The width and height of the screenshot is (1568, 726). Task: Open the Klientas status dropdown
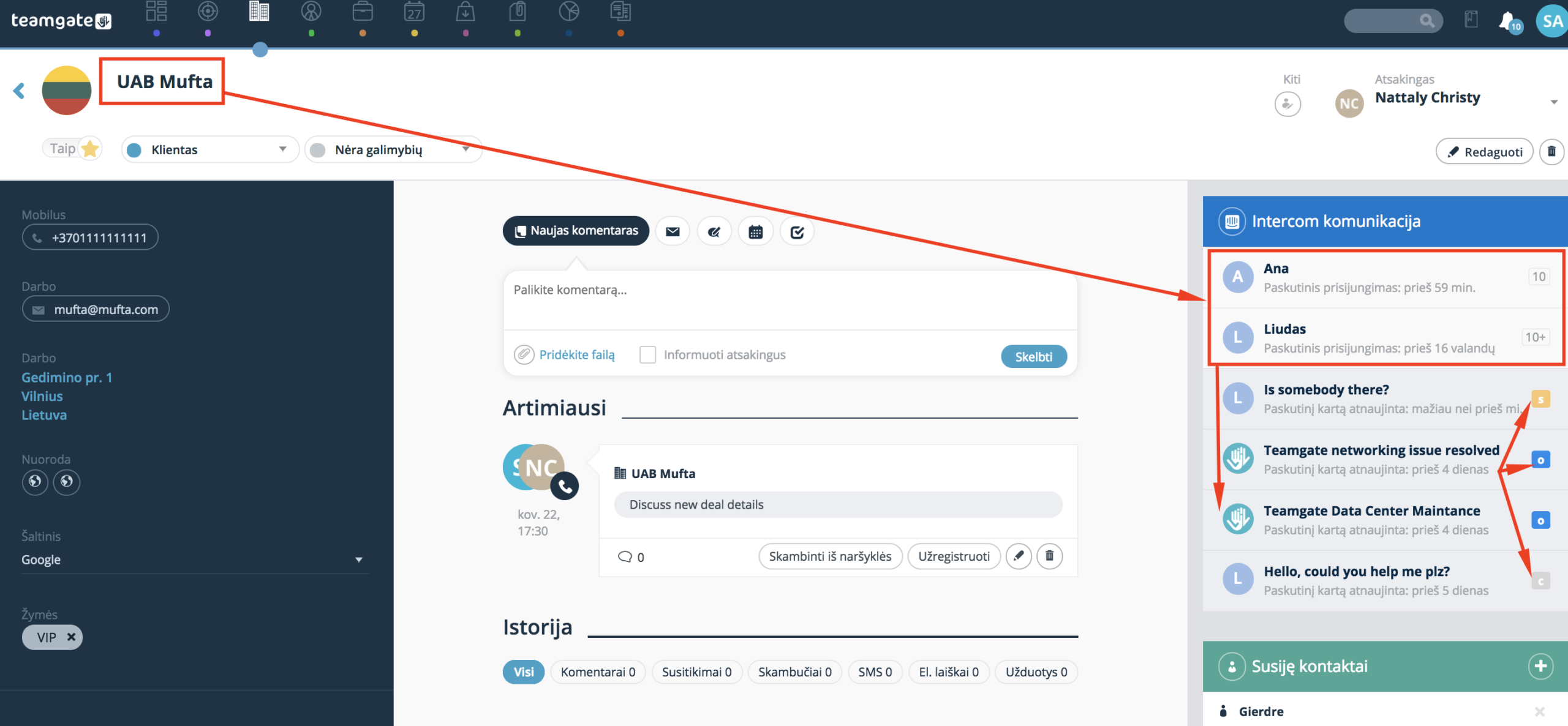(210, 149)
